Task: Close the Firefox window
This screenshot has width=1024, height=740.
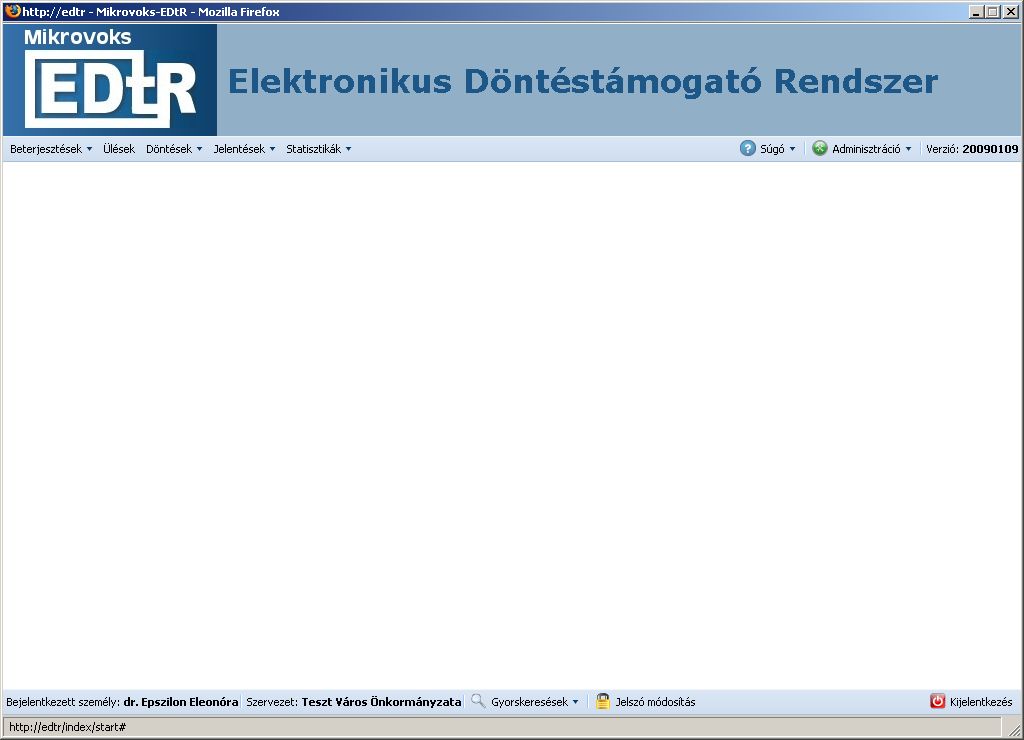Action: [1010, 12]
